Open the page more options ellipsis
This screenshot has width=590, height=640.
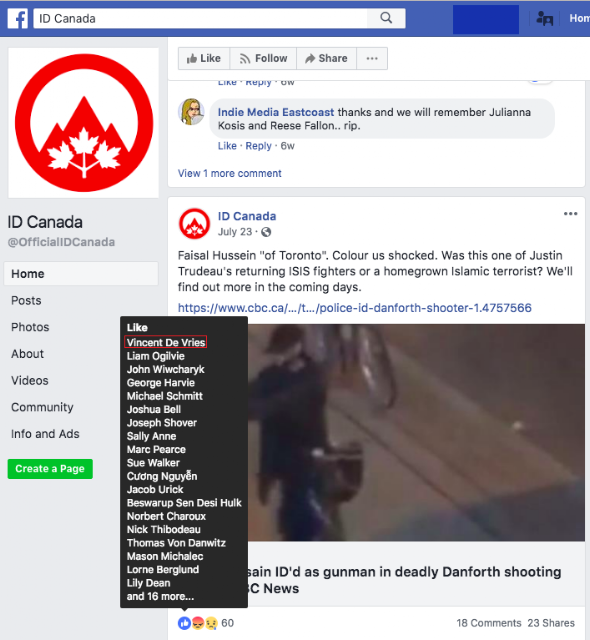tap(372, 58)
